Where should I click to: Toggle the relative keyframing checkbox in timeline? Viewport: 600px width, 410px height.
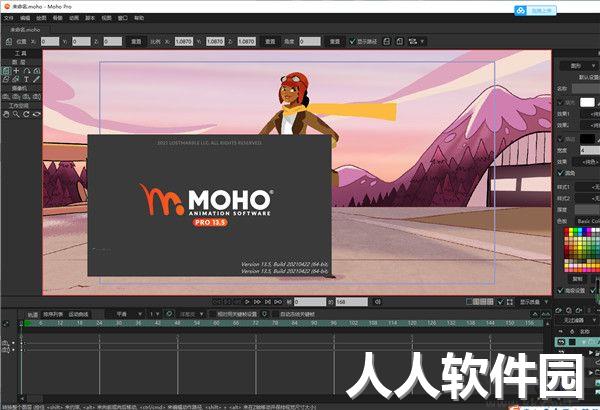(213, 314)
